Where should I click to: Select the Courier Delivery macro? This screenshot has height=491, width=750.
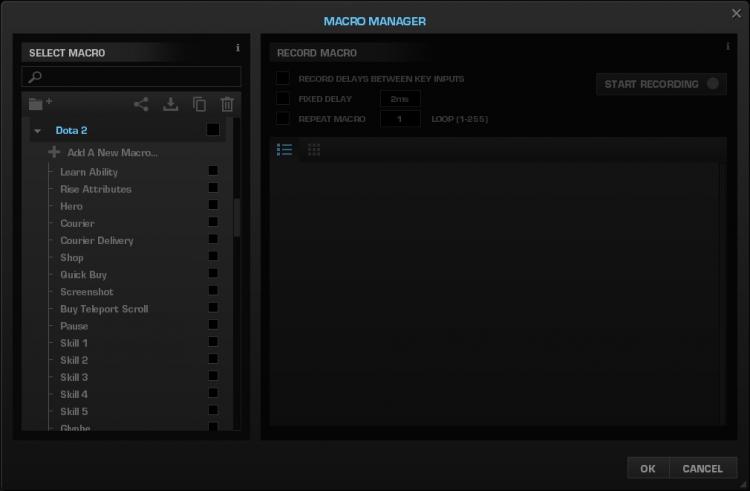click(x=97, y=240)
